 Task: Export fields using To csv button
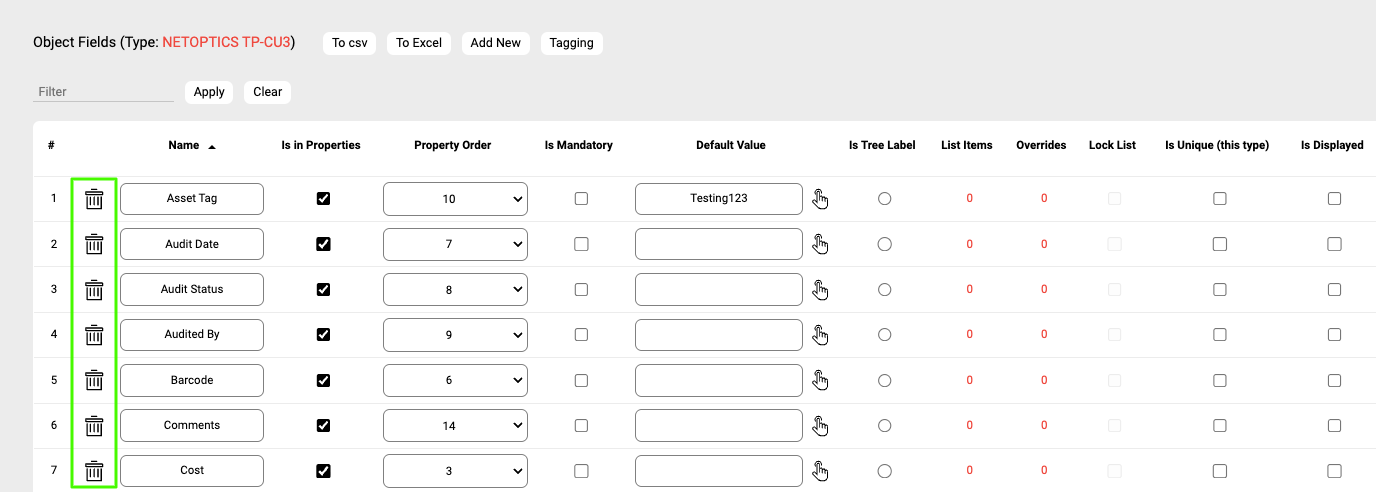350,43
